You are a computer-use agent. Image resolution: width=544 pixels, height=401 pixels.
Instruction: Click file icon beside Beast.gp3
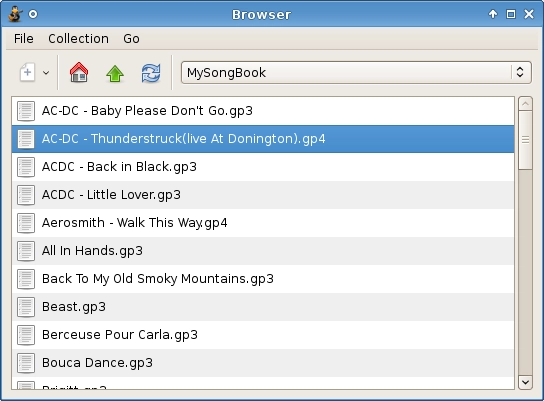coord(26,307)
